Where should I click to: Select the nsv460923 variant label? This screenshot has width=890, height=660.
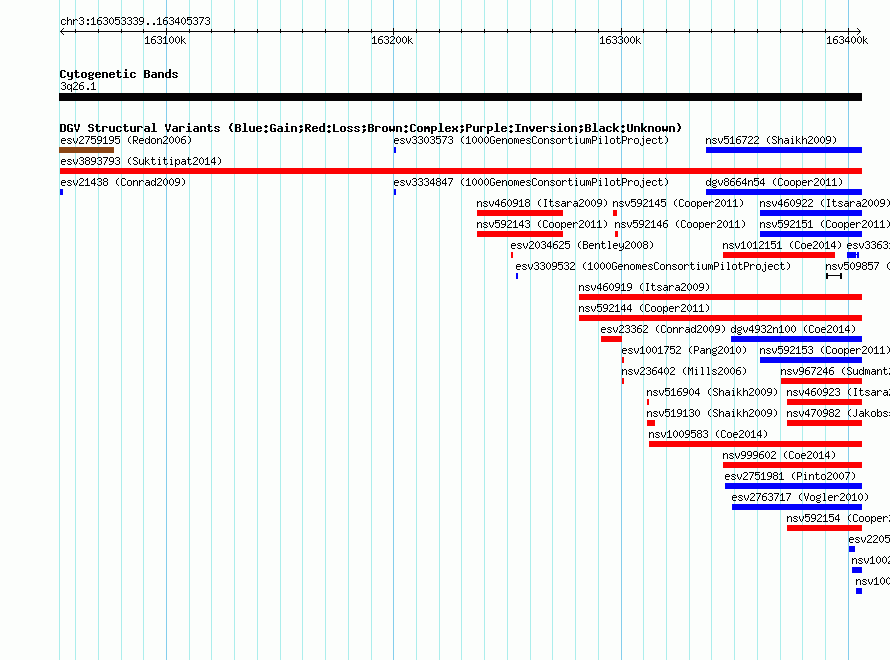(x=838, y=392)
